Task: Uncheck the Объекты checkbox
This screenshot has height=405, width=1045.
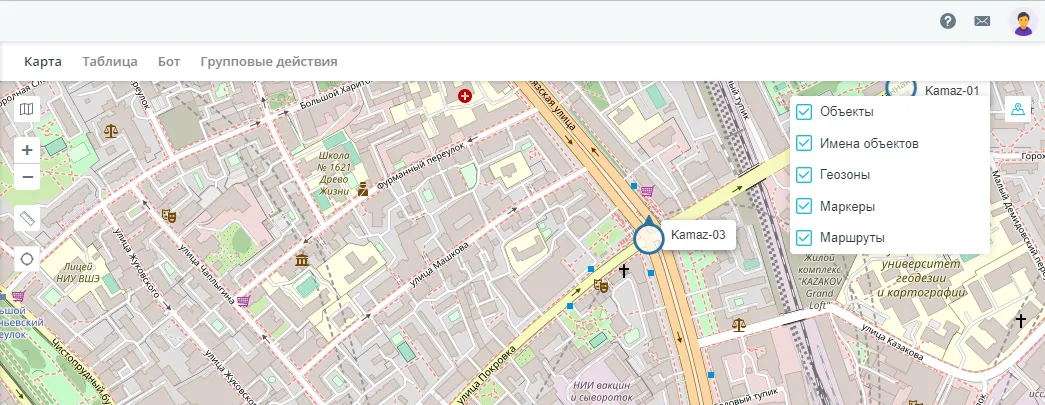Action: [804, 112]
